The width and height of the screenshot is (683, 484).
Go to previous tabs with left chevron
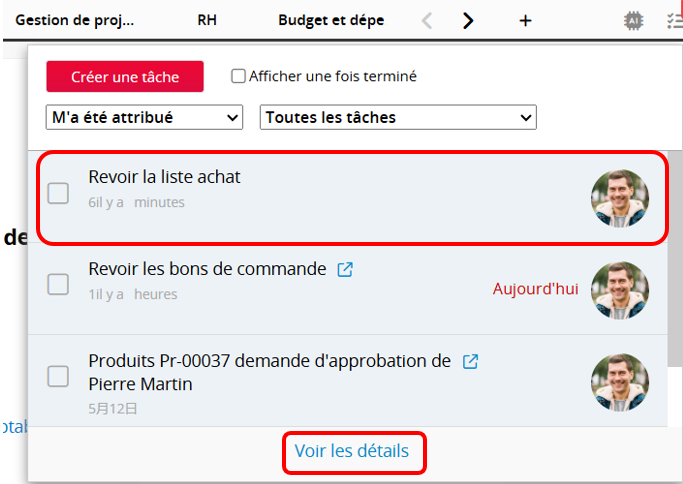pos(427,20)
